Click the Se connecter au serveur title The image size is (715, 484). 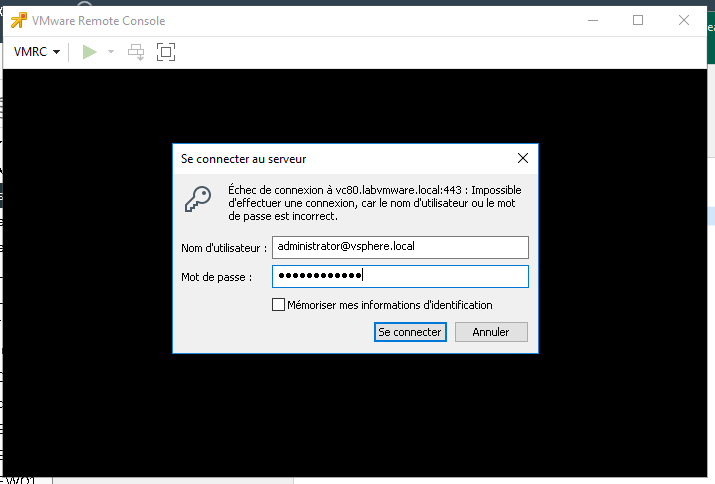244,159
